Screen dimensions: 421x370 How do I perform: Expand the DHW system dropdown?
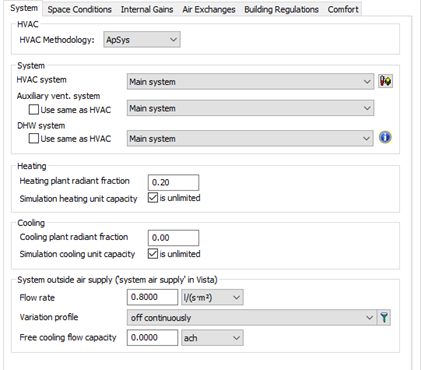[250, 138]
